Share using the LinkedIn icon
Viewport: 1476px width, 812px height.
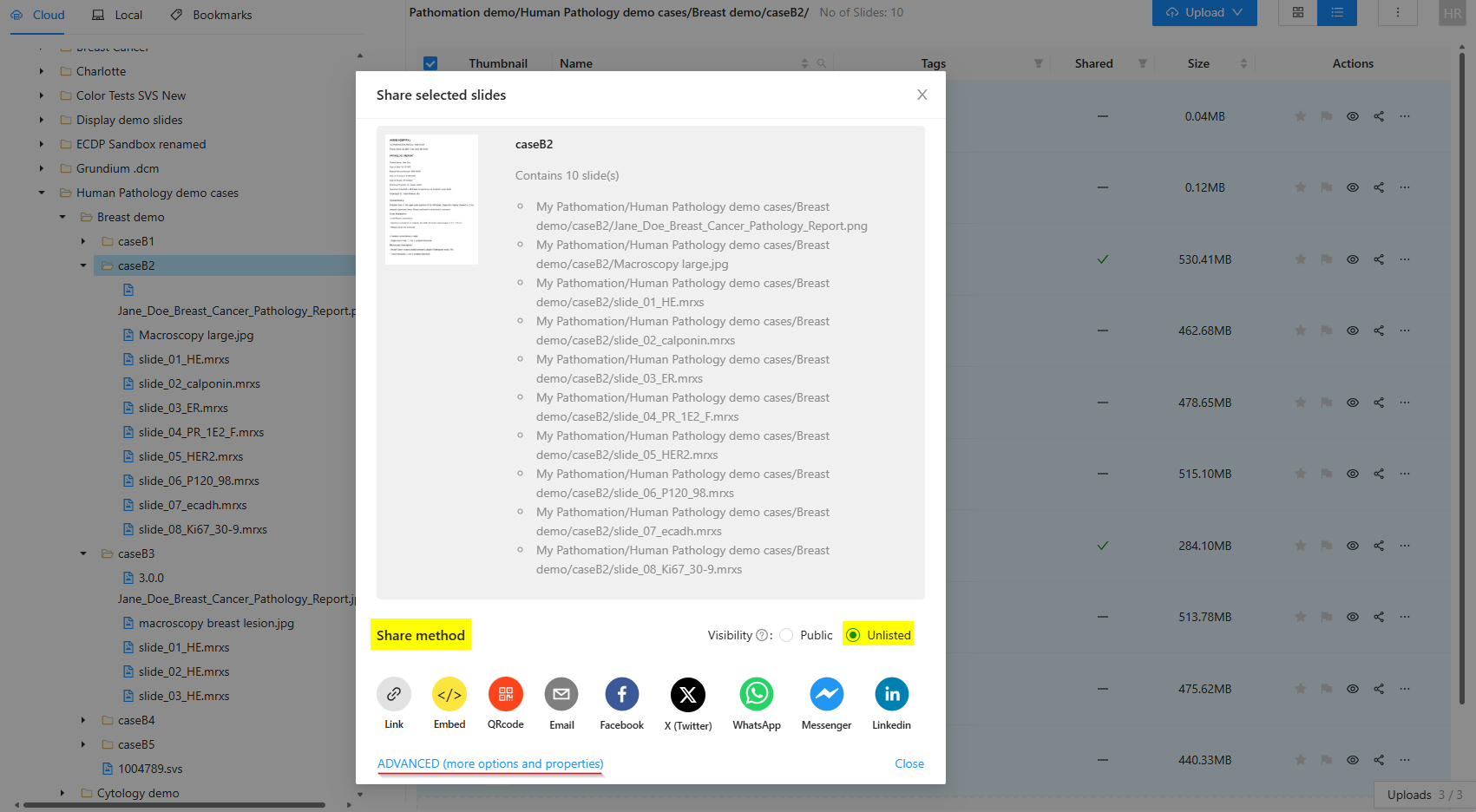[x=891, y=694]
